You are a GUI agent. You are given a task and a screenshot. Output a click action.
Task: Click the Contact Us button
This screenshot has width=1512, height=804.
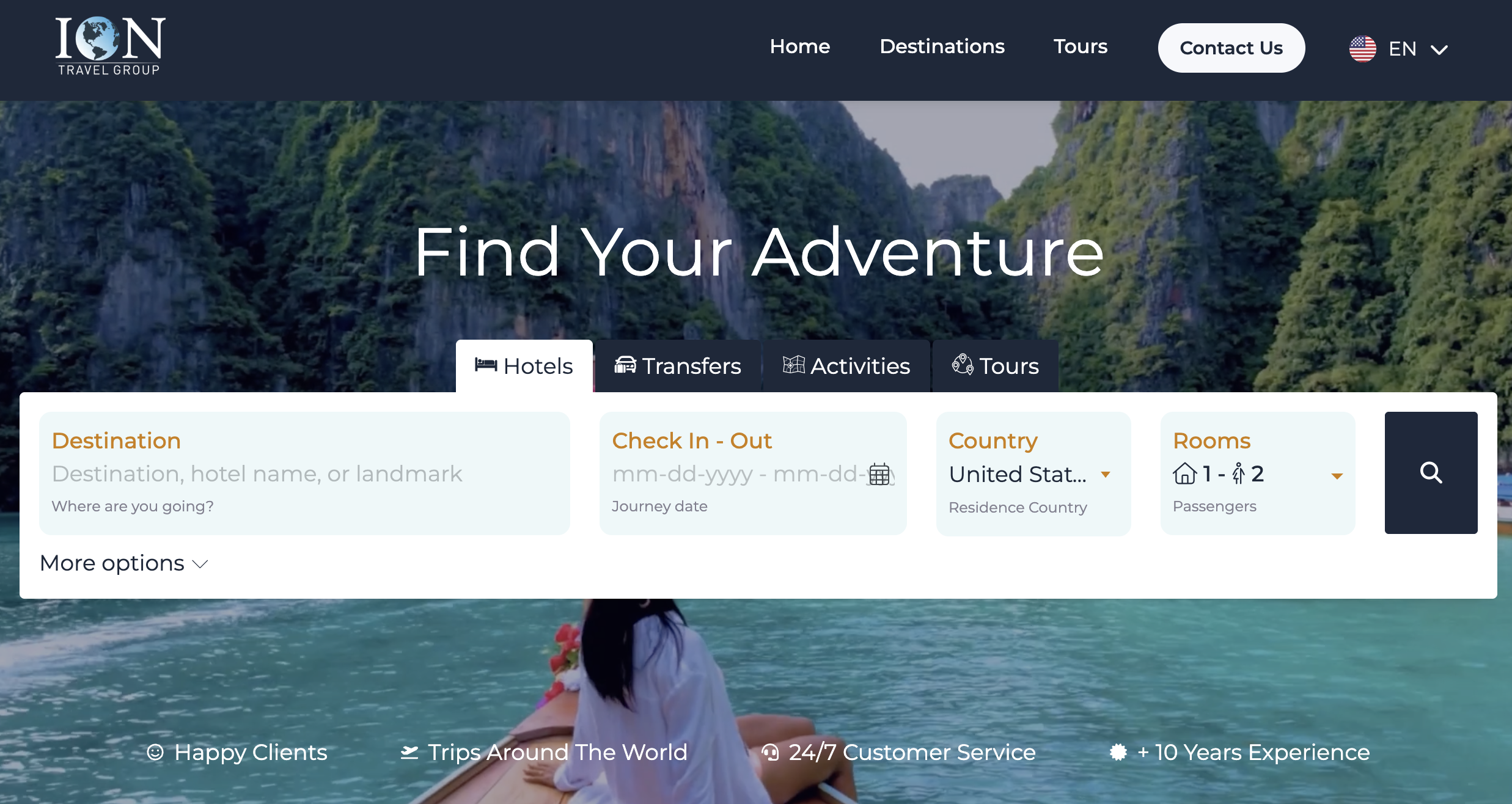pos(1231,48)
